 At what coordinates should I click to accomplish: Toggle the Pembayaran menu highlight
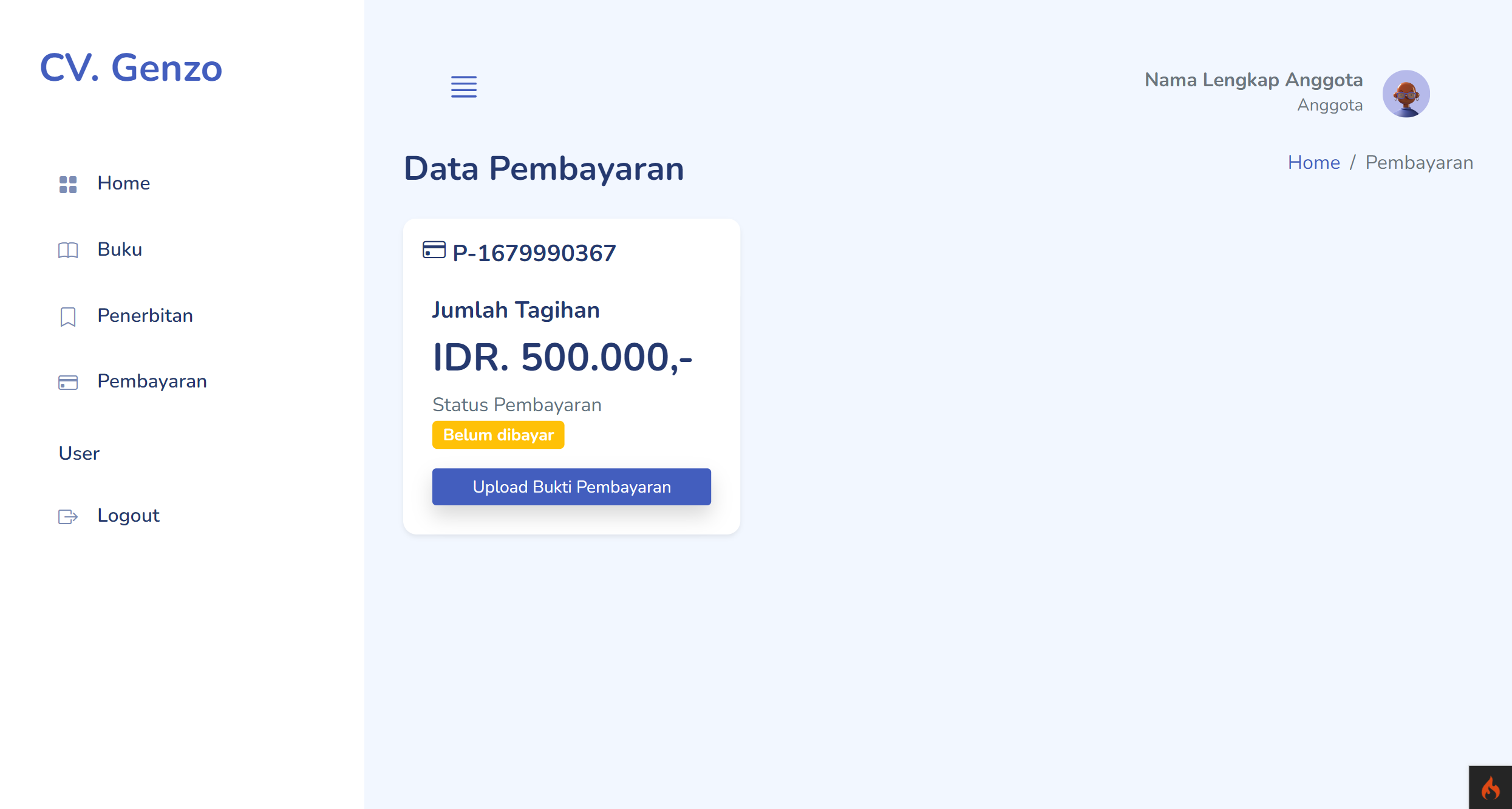point(152,381)
